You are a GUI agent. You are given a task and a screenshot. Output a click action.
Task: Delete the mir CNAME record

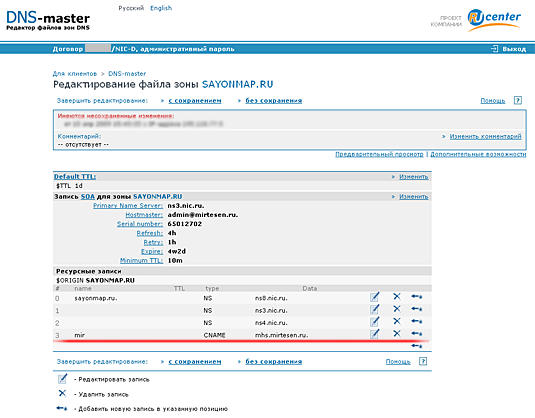[397, 333]
